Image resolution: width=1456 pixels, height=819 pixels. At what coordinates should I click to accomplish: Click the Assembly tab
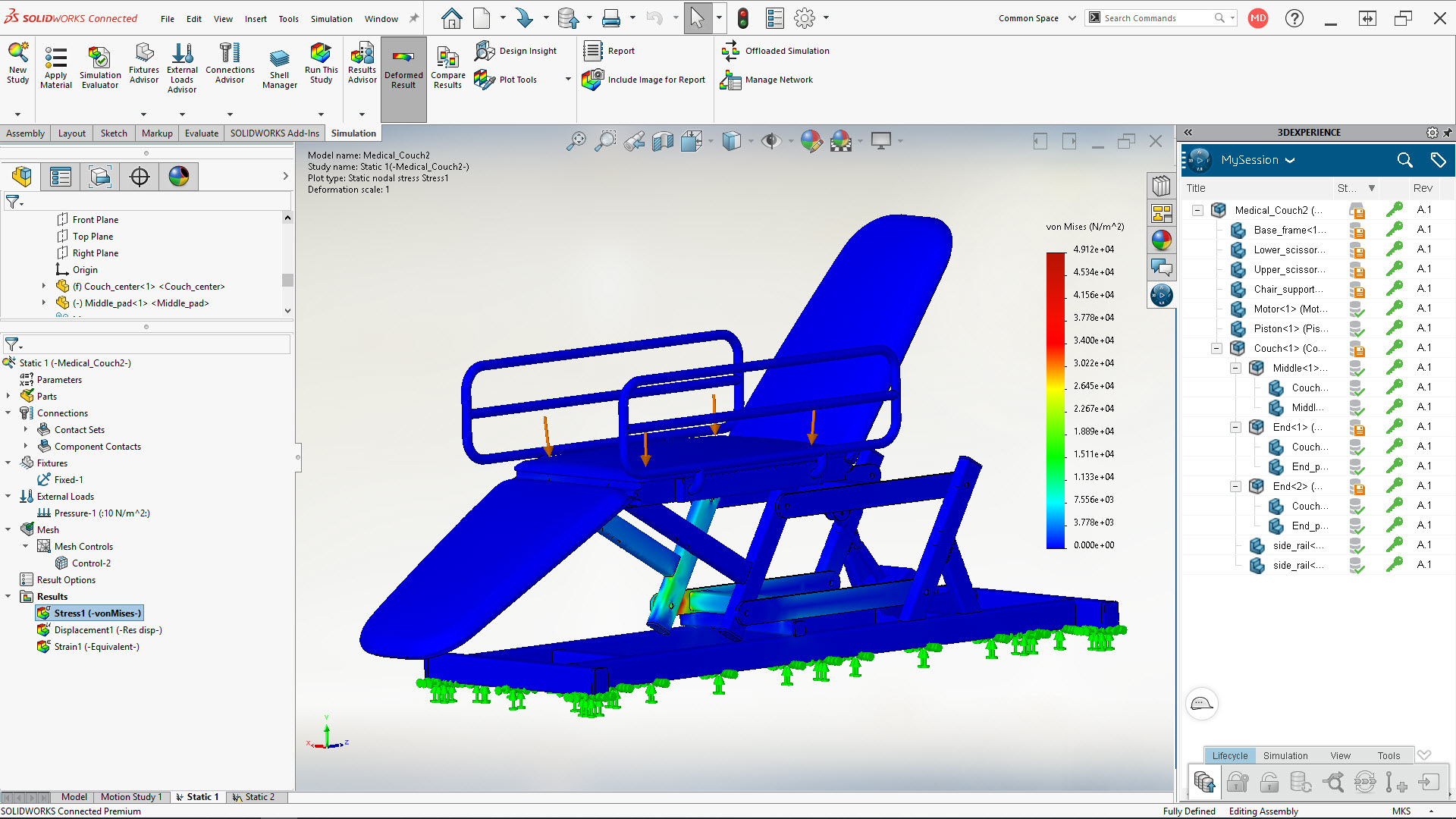click(25, 133)
